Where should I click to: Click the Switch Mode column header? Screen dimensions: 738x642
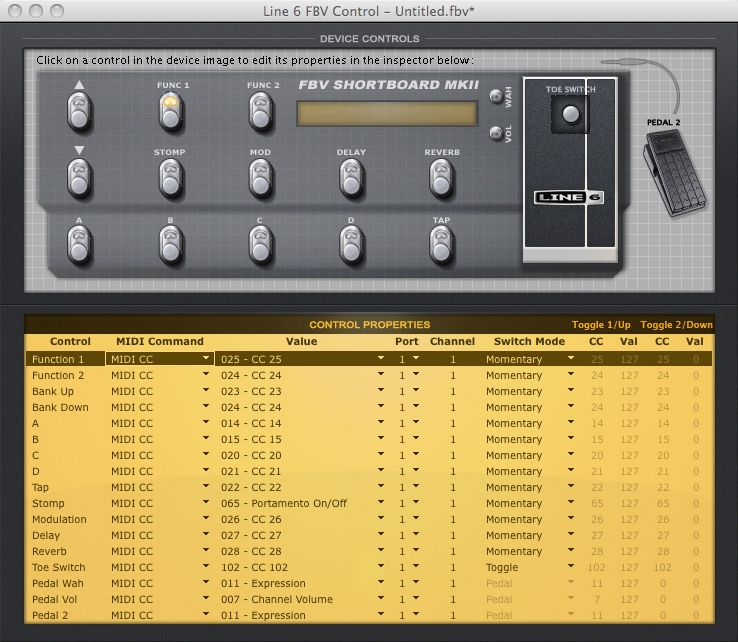tap(529, 341)
